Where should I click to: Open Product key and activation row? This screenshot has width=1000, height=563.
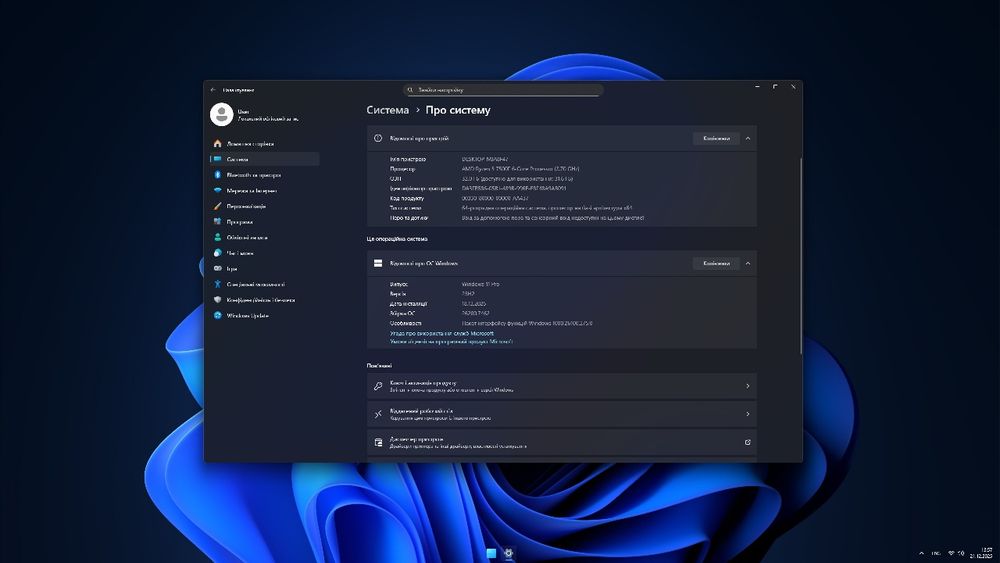(562, 386)
